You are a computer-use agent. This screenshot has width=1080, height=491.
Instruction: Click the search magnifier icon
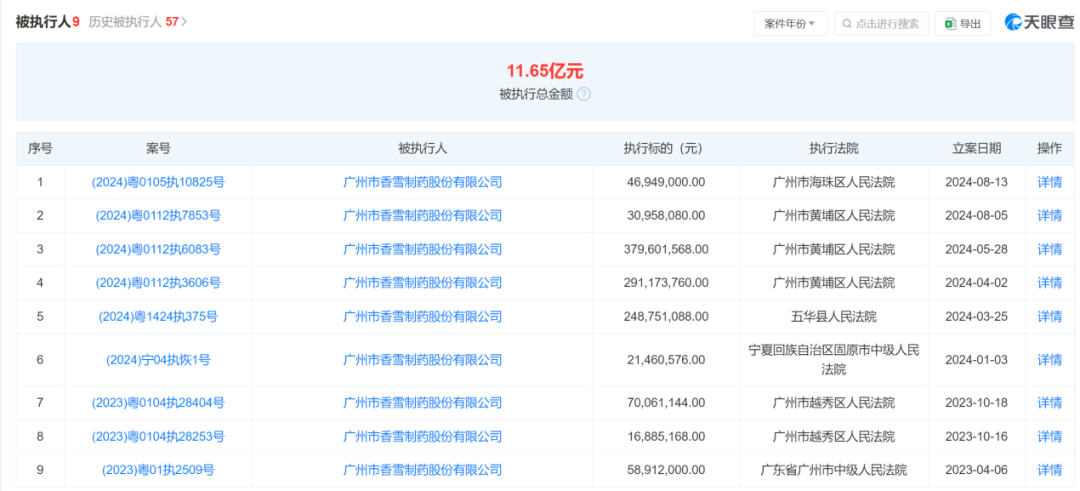(846, 24)
